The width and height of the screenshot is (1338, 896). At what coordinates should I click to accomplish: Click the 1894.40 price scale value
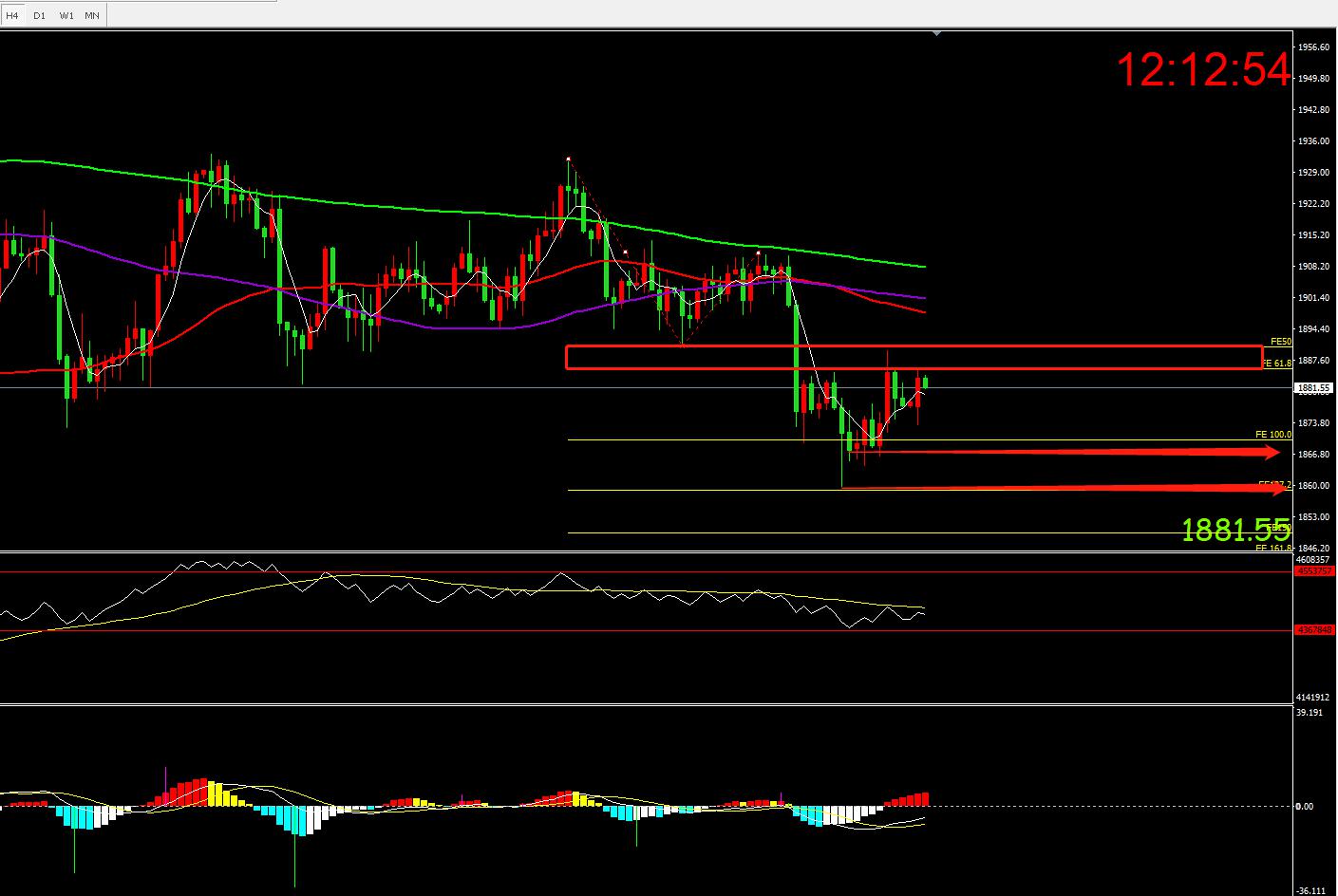pyautogui.click(x=1312, y=329)
